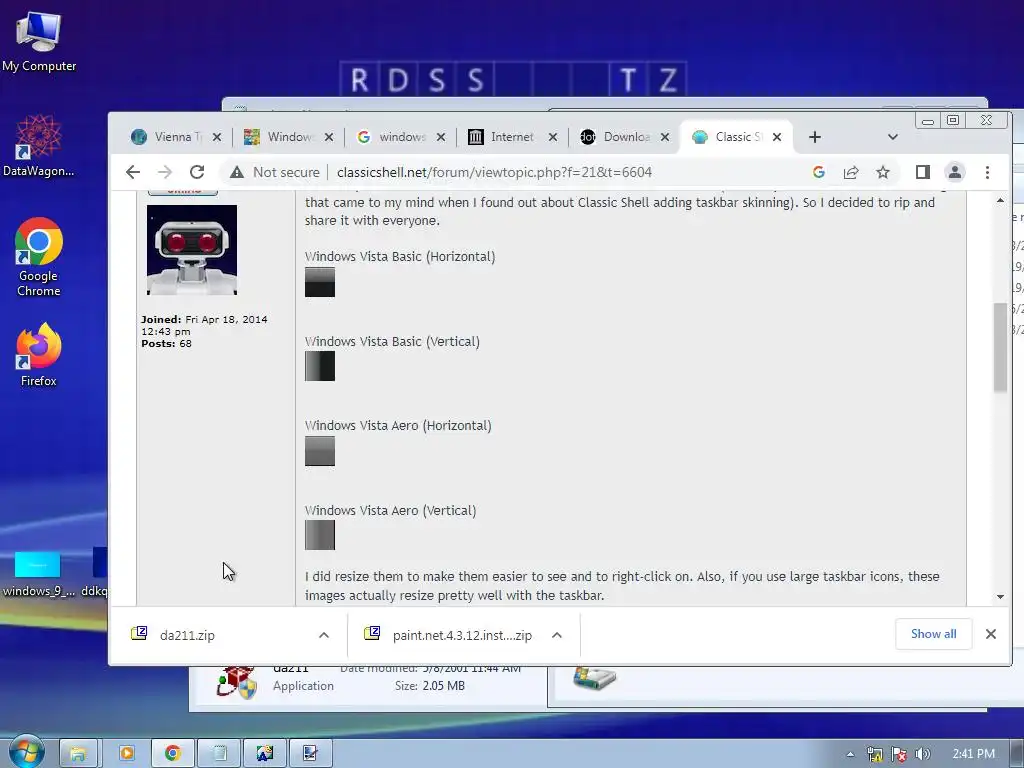Viewport: 1024px width, 768px height.
Task: Click the Not secure warning indicator
Action: [x=274, y=172]
